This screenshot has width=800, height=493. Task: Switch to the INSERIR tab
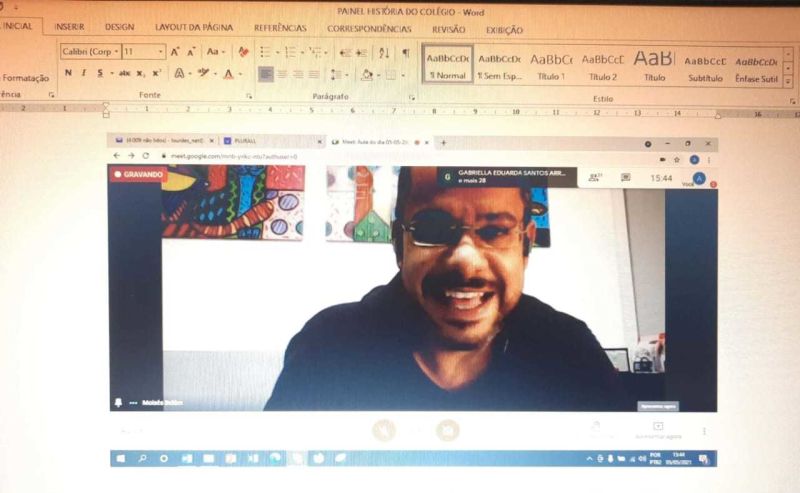point(69,29)
